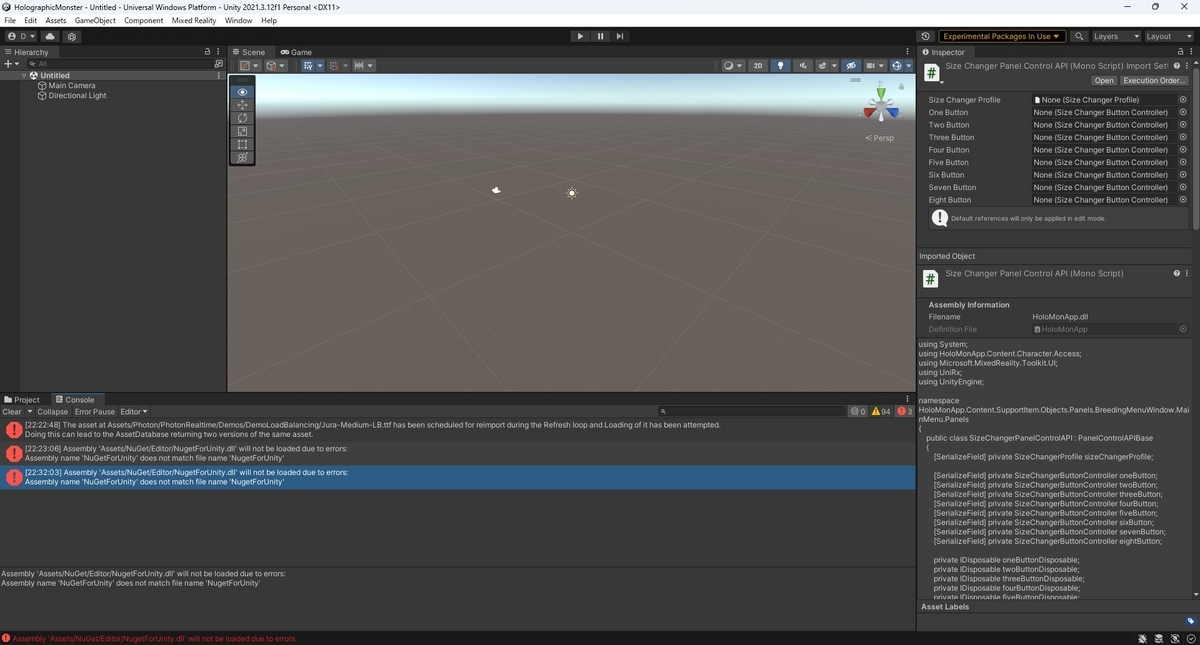Open Untitled scene three-dot options
Image resolution: width=1200 pixels, height=645 pixels.
[219, 75]
